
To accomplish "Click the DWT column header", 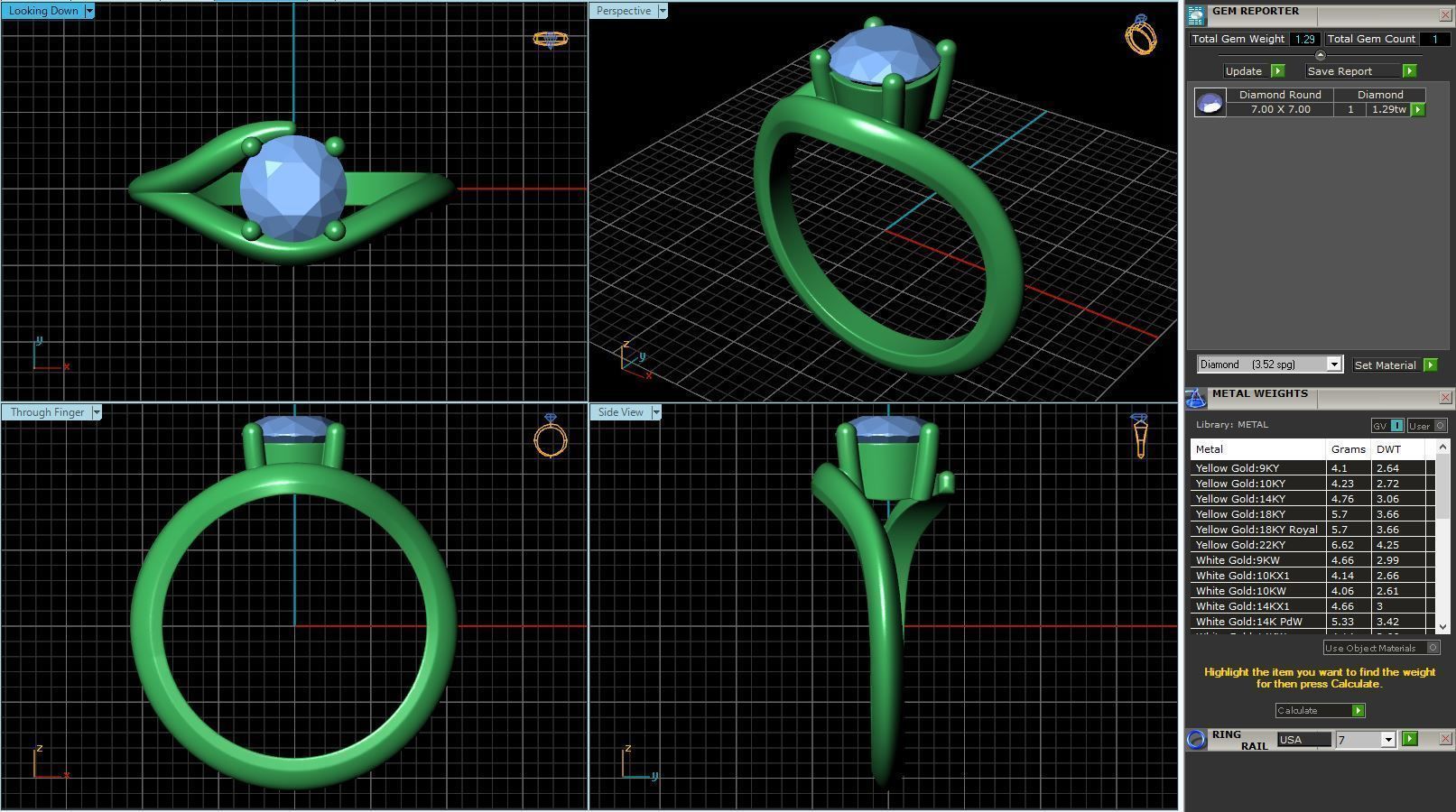I will coord(1398,449).
